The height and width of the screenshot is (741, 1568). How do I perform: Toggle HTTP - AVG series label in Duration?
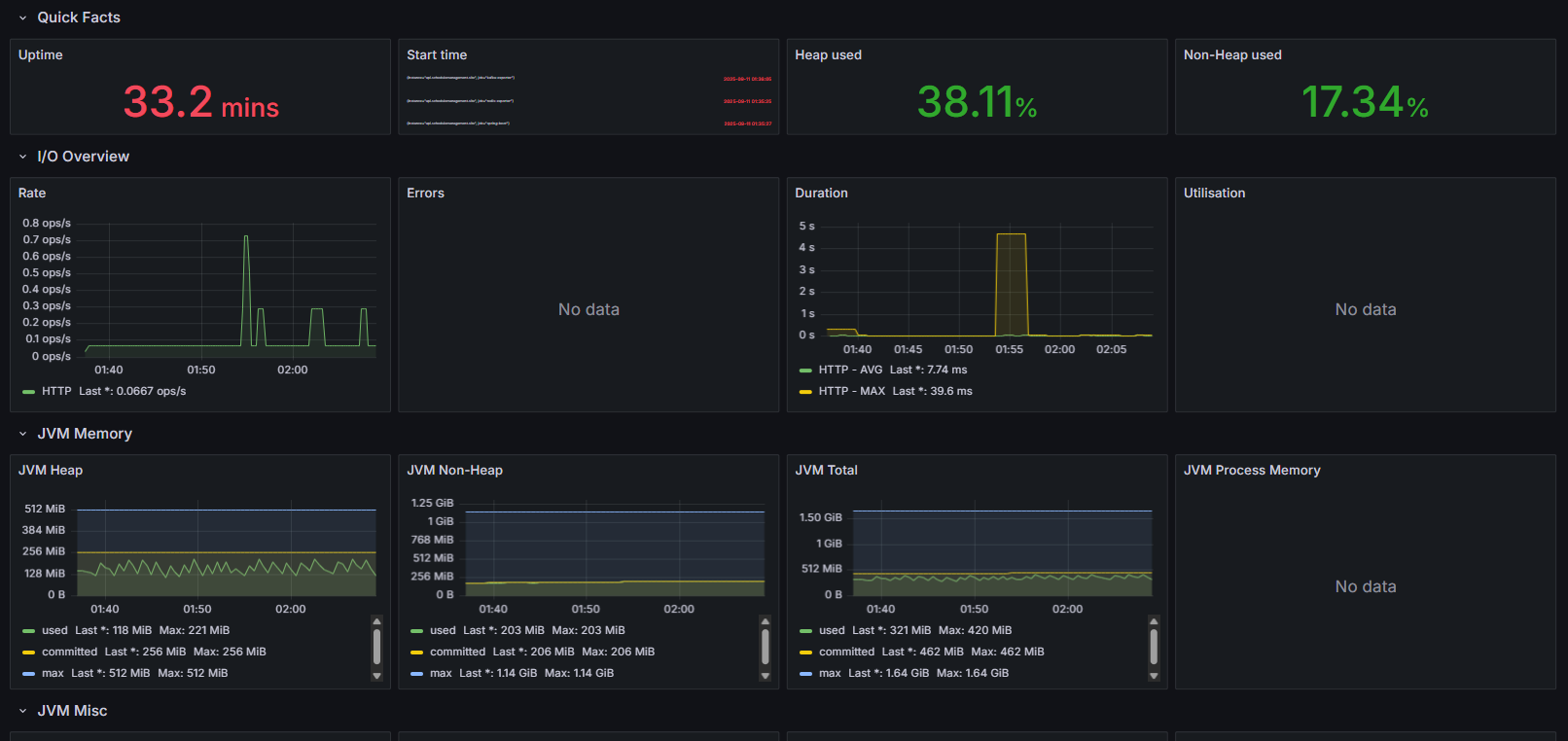point(850,370)
